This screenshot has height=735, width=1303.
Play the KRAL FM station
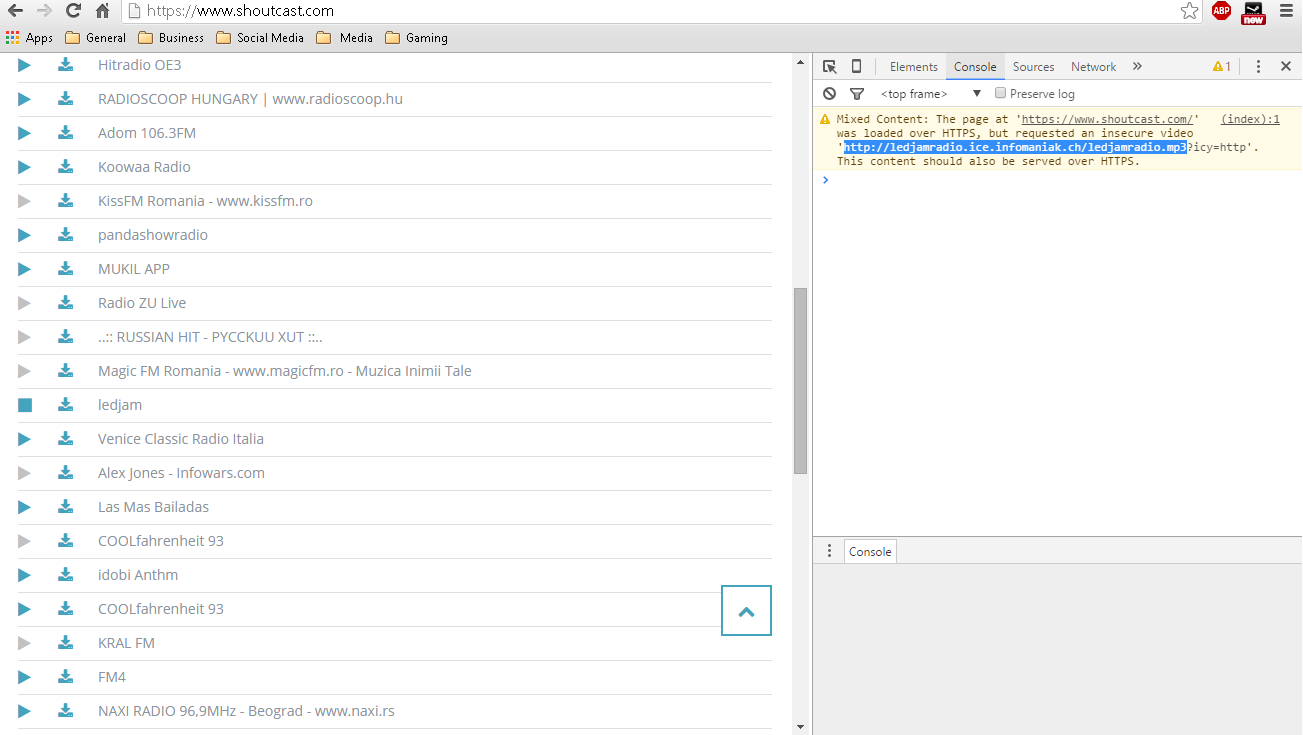click(x=24, y=643)
